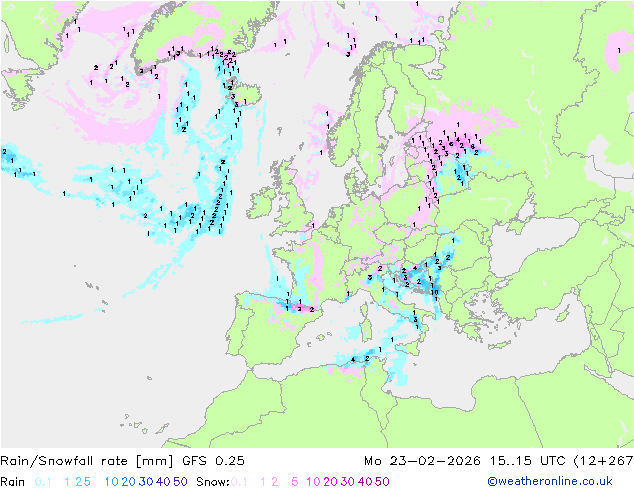Click the 'Rain/Snowfall rate [mm]' title text
Viewport: 634px width, 490px height.
pyautogui.click(x=87, y=461)
